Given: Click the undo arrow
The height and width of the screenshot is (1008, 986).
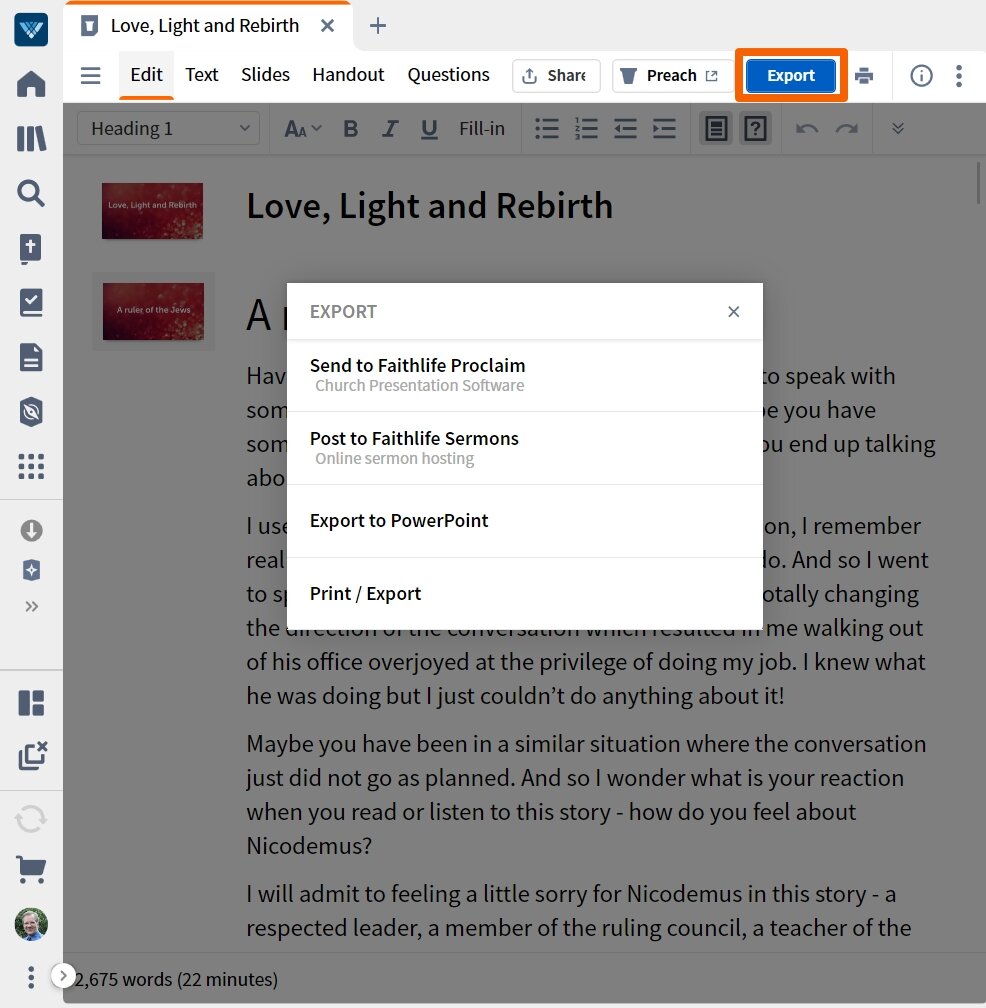Looking at the screenshot, I should pos(807,129).
